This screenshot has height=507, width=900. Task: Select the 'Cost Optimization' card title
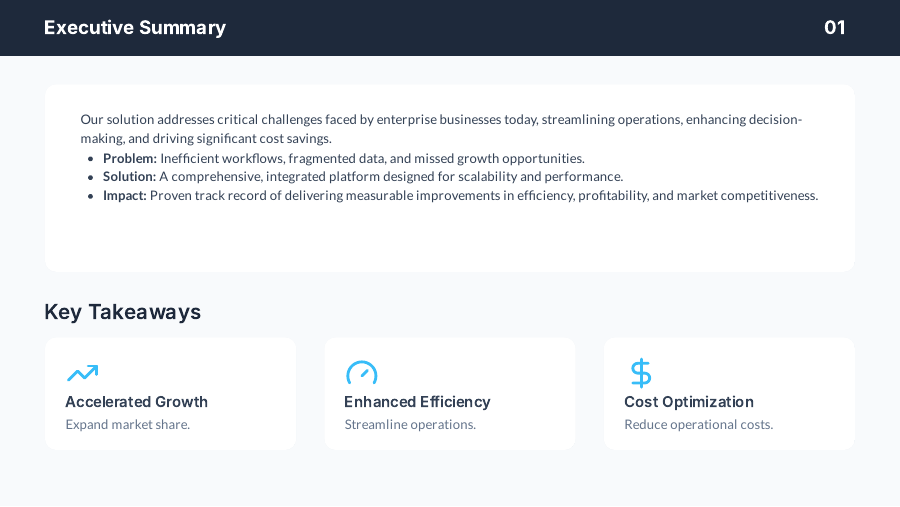[x=688, y=402]
